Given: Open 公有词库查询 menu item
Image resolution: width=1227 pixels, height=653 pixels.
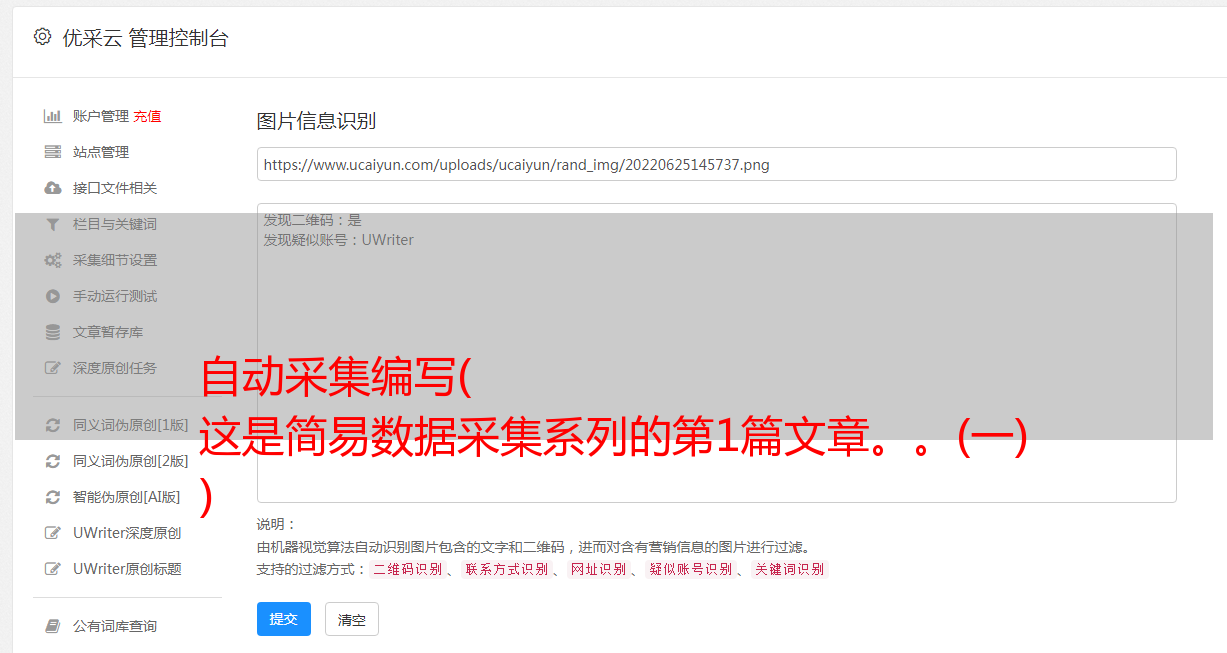Looking at the screenshot, I should [115, 626].
